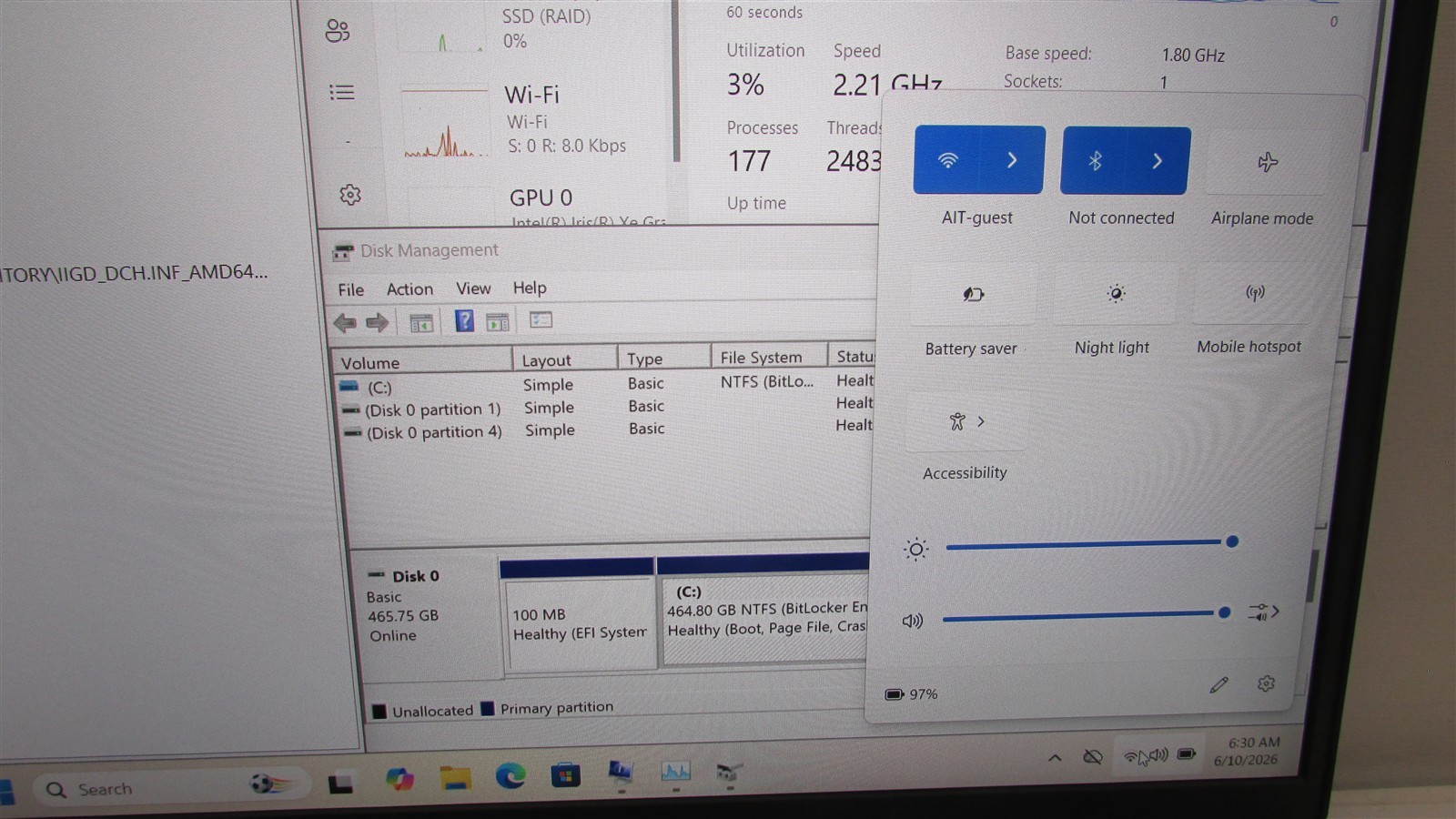The width and height of the screenshot is (1456, 819).
Task: Open the Wi-Fi network list chevron
Action: pos(1012,160)
